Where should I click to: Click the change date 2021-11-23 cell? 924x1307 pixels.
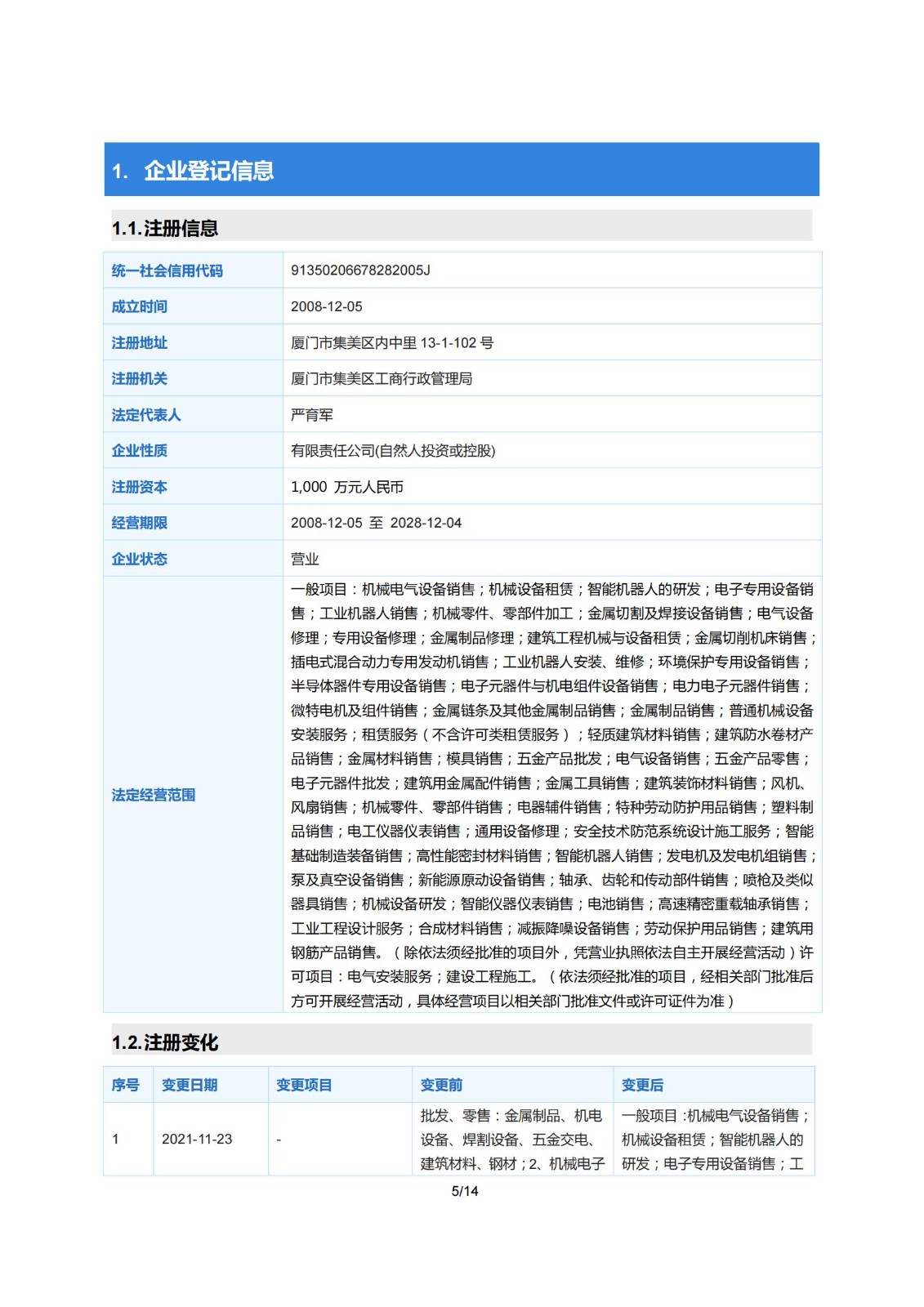[x=197, y=1139]
